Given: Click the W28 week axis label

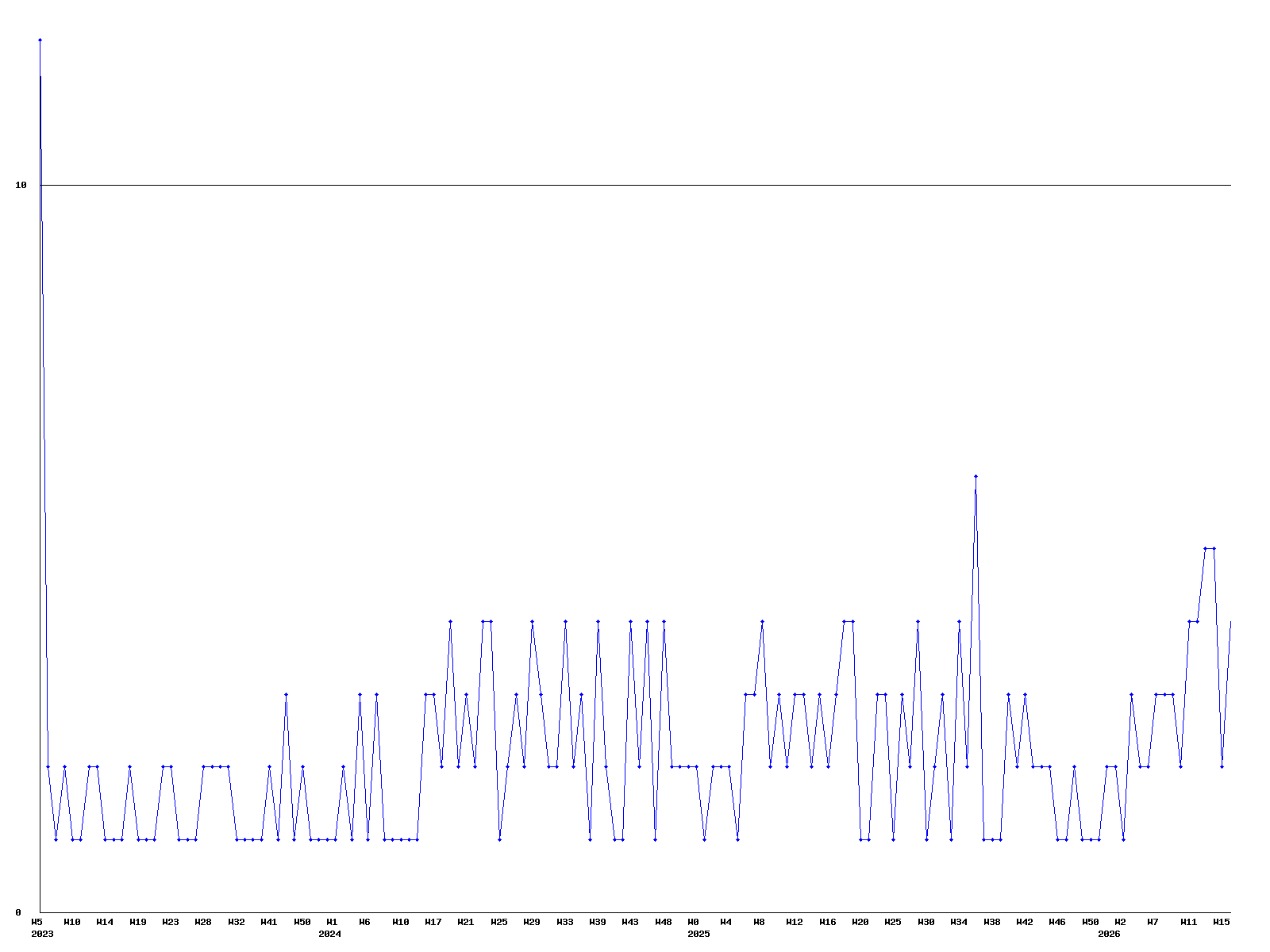Looking at the screenshot, I should pos(203,922).
